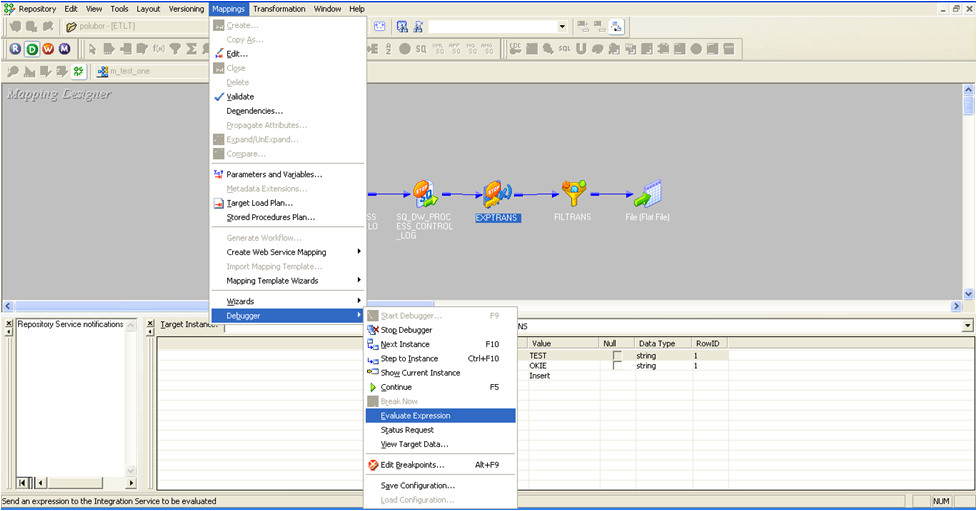Tick the Null checkbox for TEST value
The height and width of the screenshot is (511, 977).
[x=617, y=355]
